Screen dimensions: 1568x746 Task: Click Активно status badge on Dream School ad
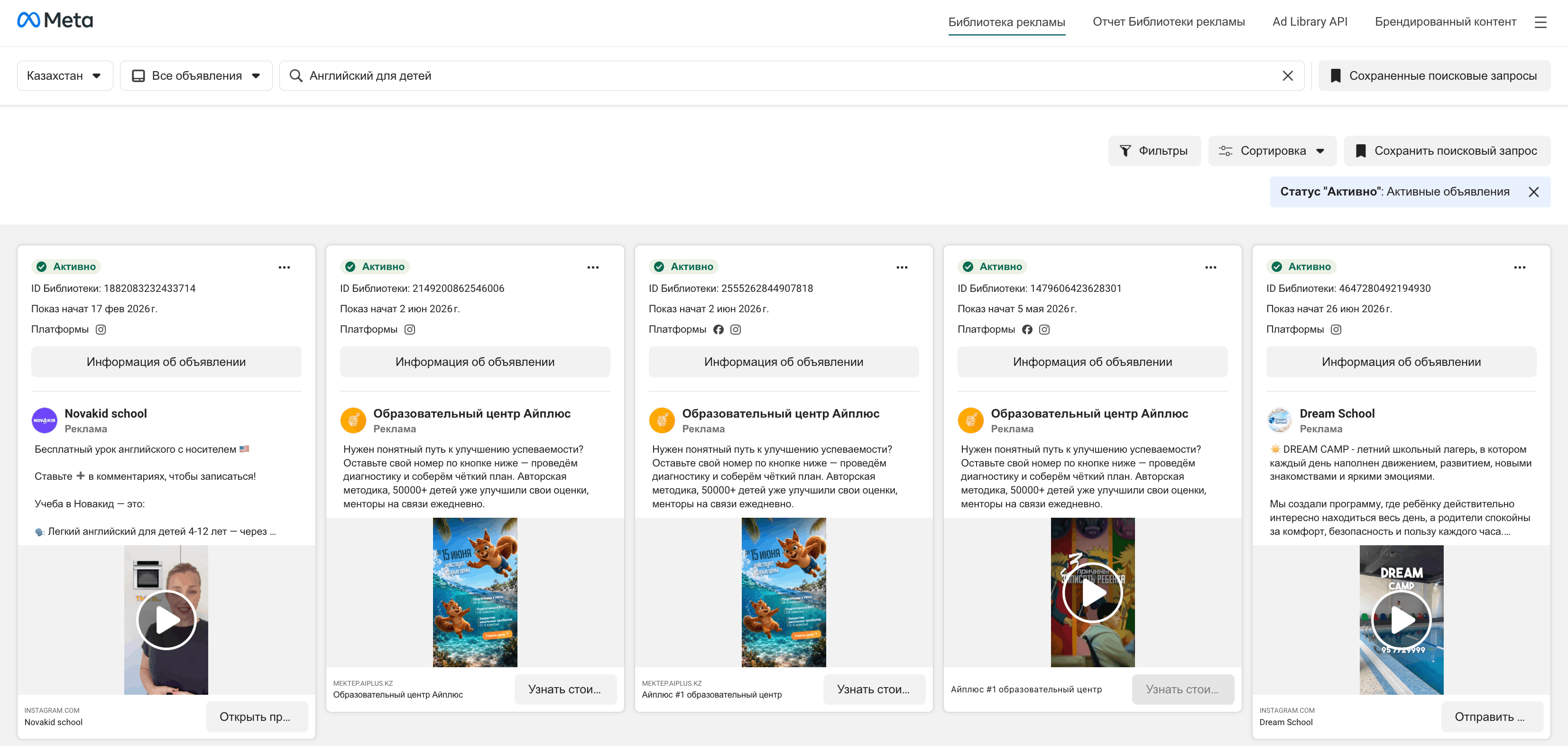coord(1301,267)
